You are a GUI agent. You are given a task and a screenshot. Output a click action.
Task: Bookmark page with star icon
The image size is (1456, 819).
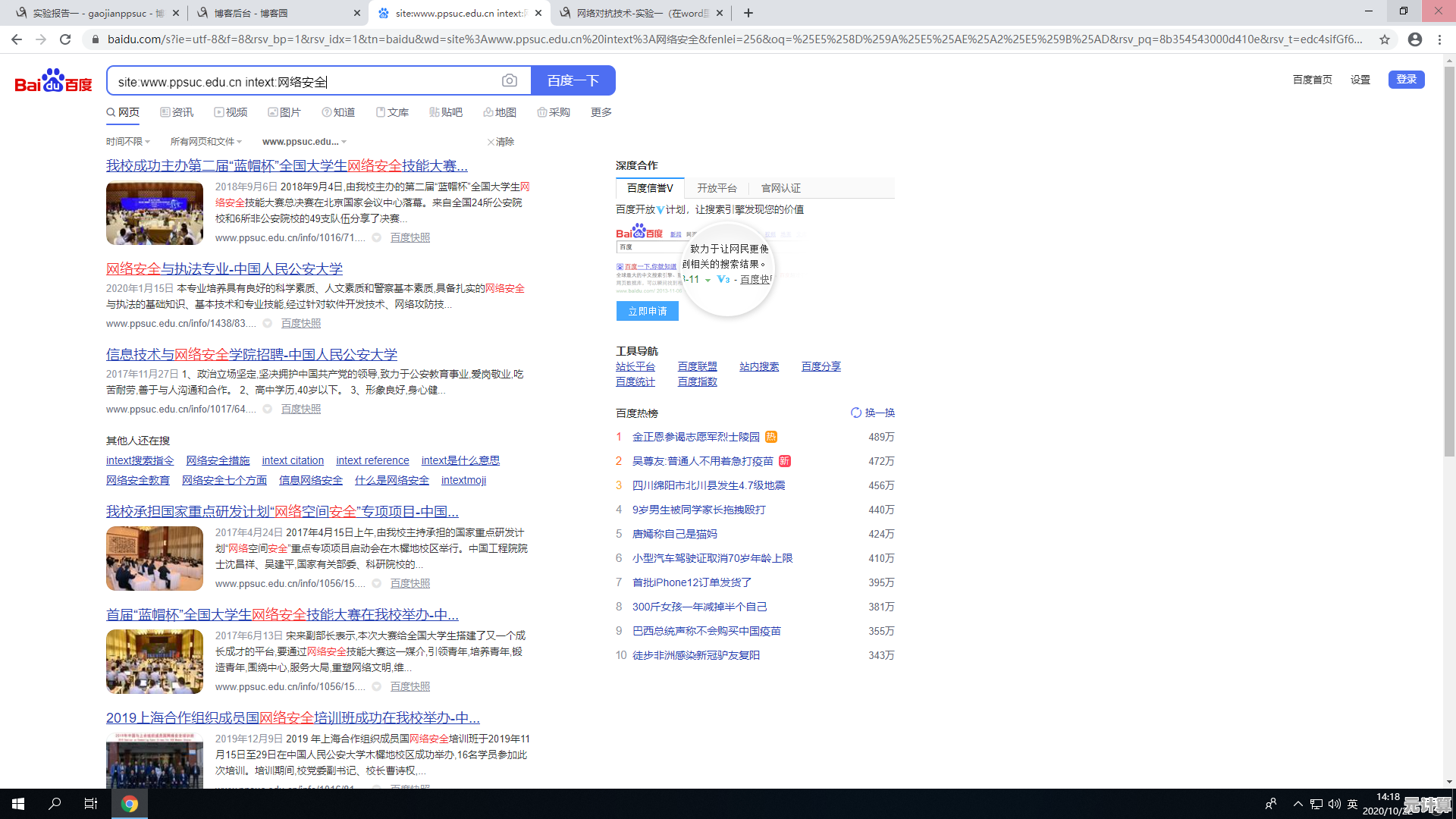point(1385,39)
